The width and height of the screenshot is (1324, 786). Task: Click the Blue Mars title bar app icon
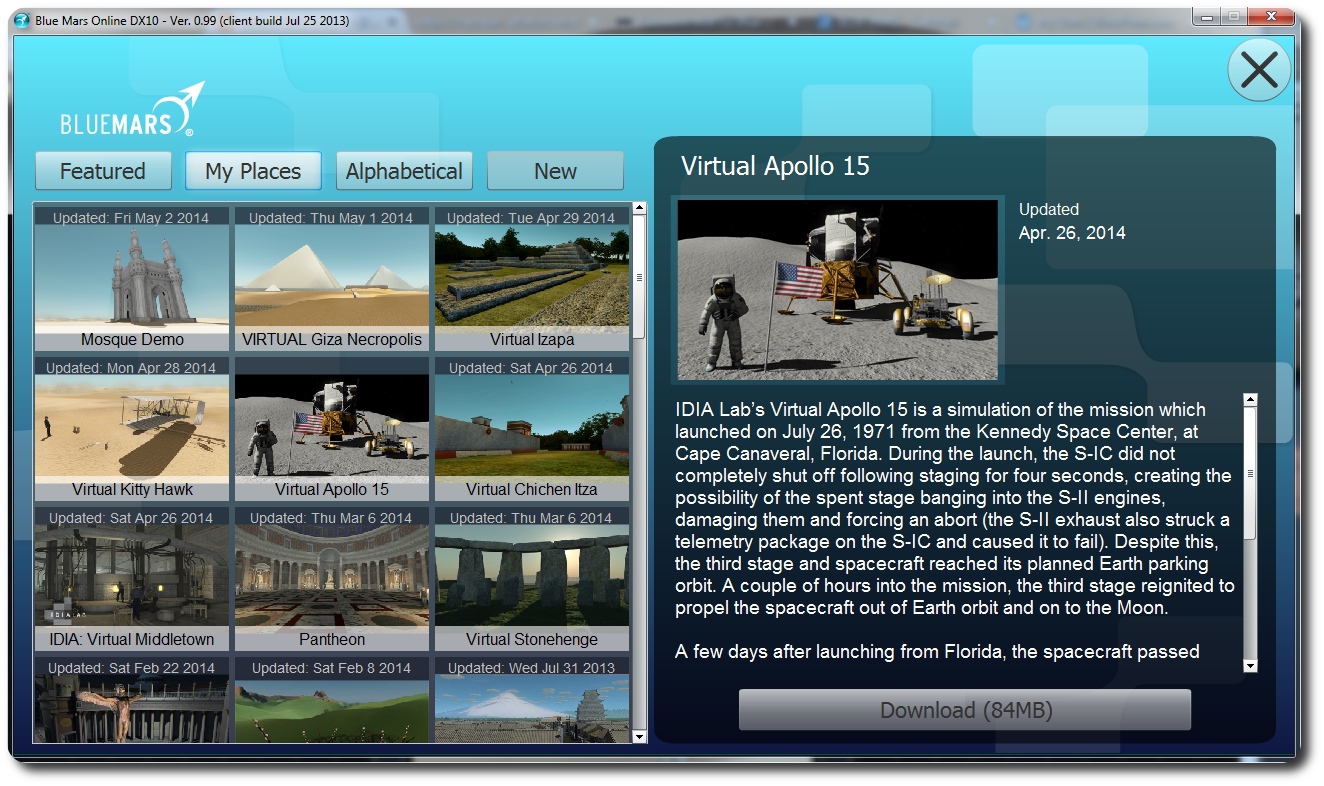22,20
